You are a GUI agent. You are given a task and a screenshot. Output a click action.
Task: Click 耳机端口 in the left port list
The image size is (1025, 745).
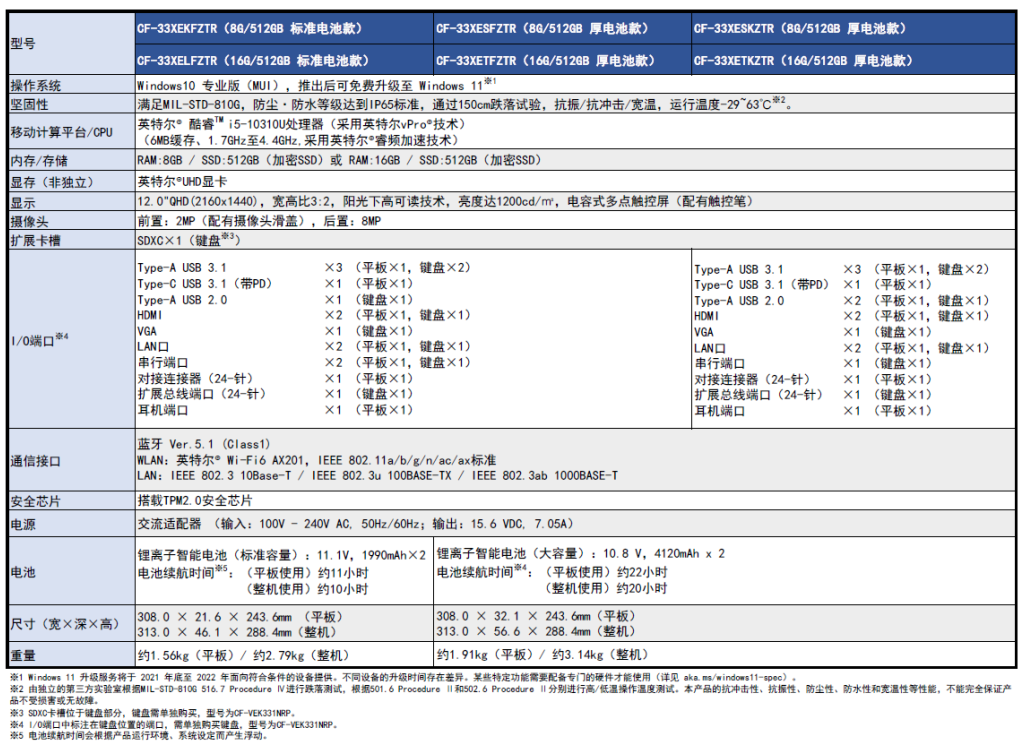pos(163,410)
